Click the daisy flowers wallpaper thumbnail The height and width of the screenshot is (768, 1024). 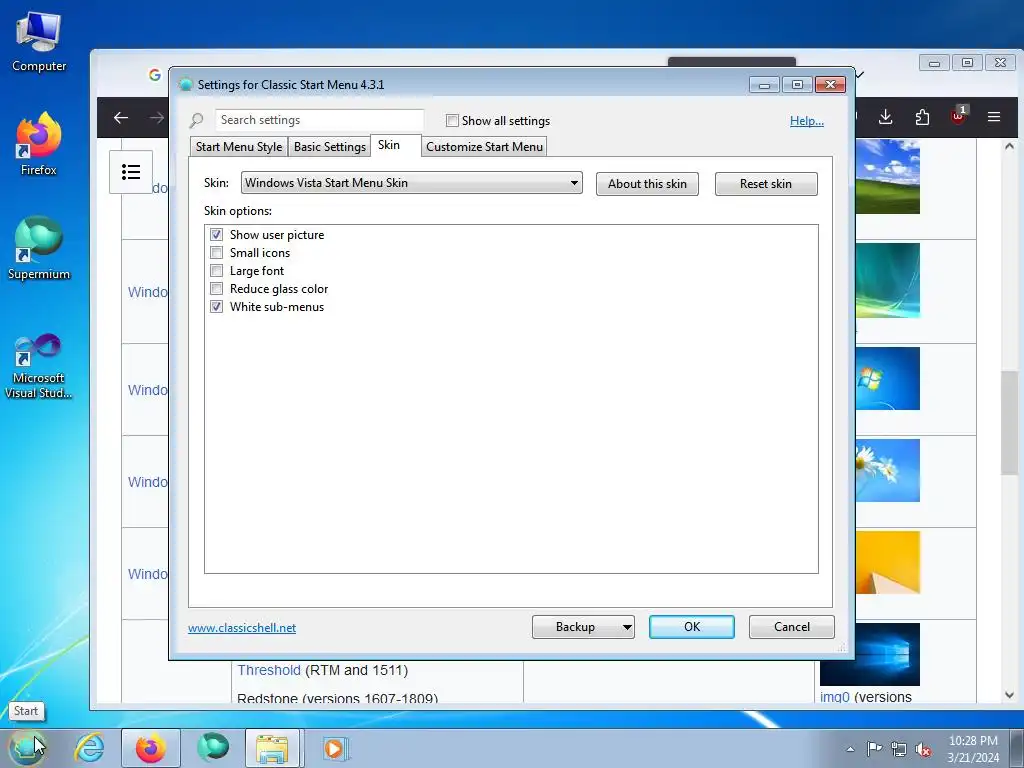pos(888,470)
